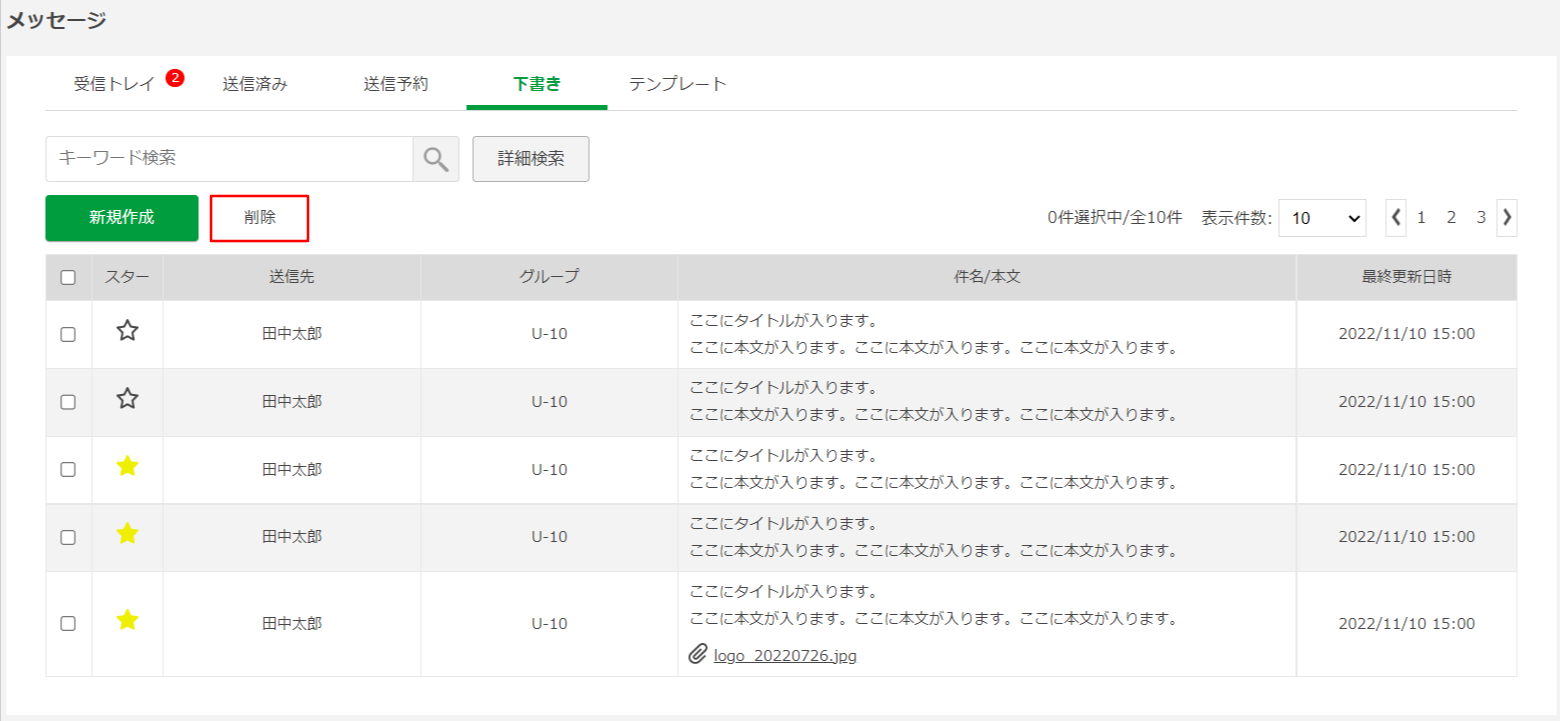The width and height of the screenshot is (1560, 721).
Task: Click the magnifying glass search icon
Action: (436, 159)
